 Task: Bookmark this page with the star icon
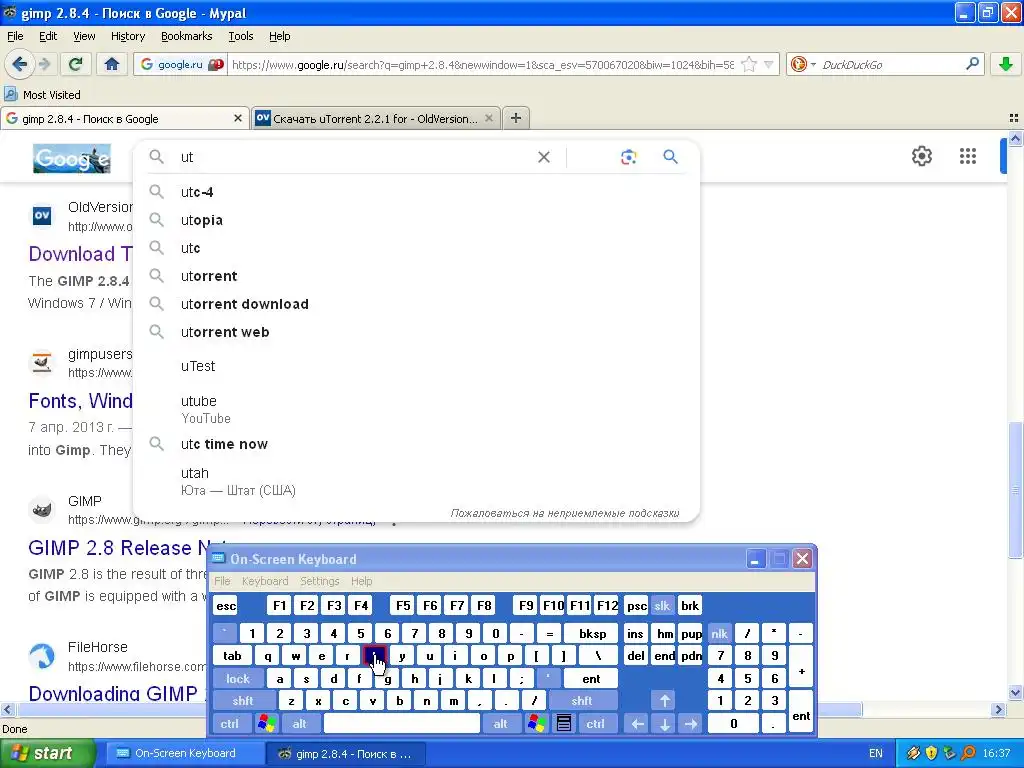coord(749,65)
